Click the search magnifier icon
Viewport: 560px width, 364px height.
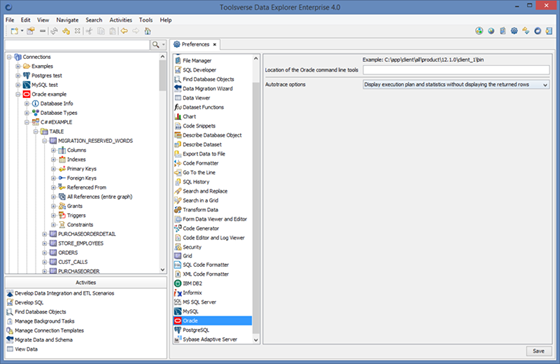click(155, 45)
